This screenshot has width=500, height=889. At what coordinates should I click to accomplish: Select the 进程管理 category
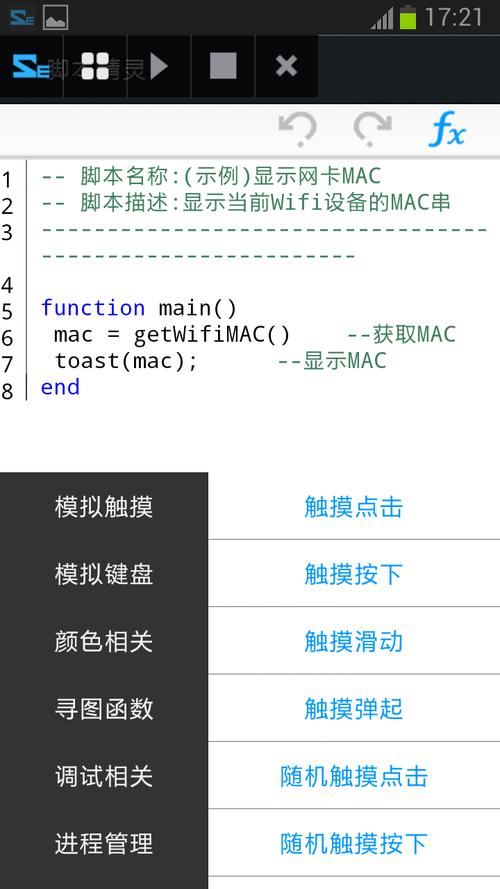tap(104, 844)
